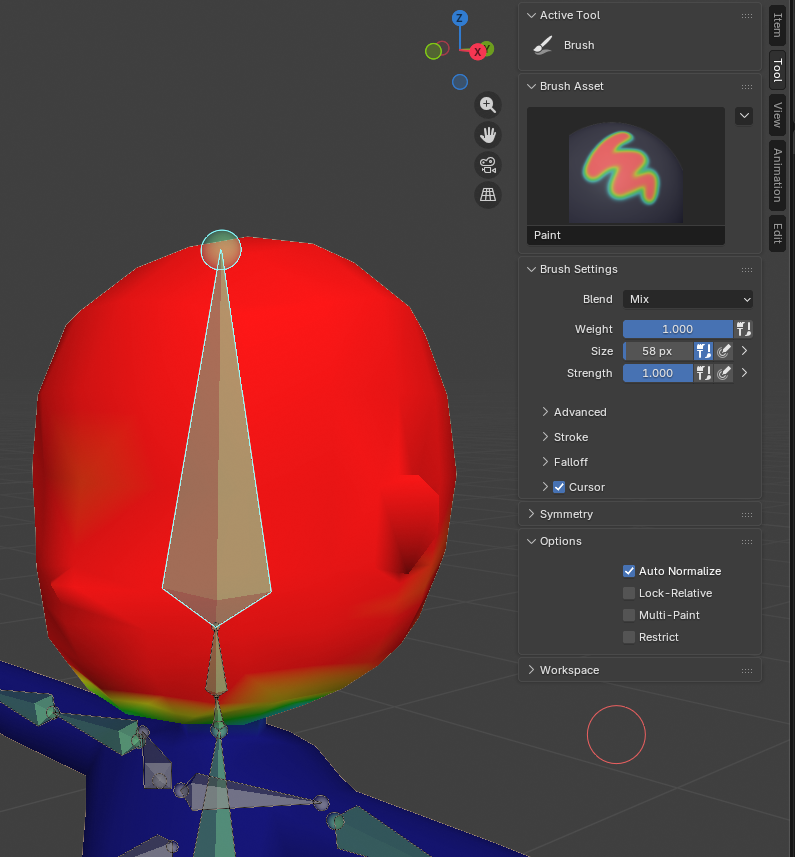Click the pan view hand icon

coord(488,135)
